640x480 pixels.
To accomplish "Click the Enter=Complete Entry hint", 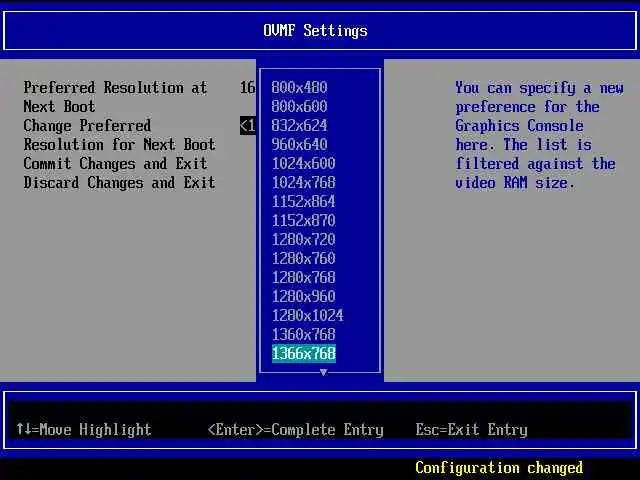I will [296, 430].
